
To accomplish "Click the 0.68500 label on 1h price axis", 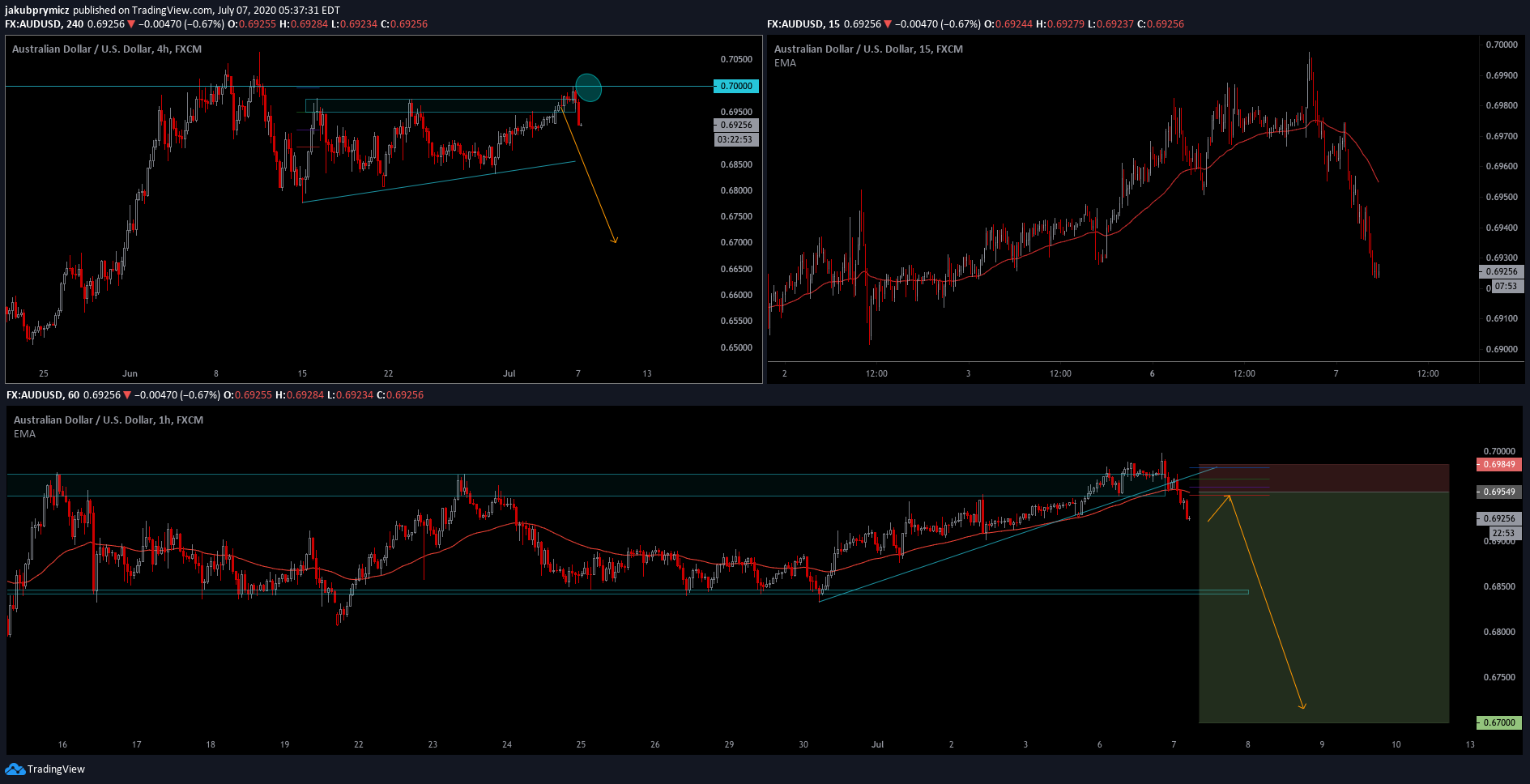I will coord(1499,586).
